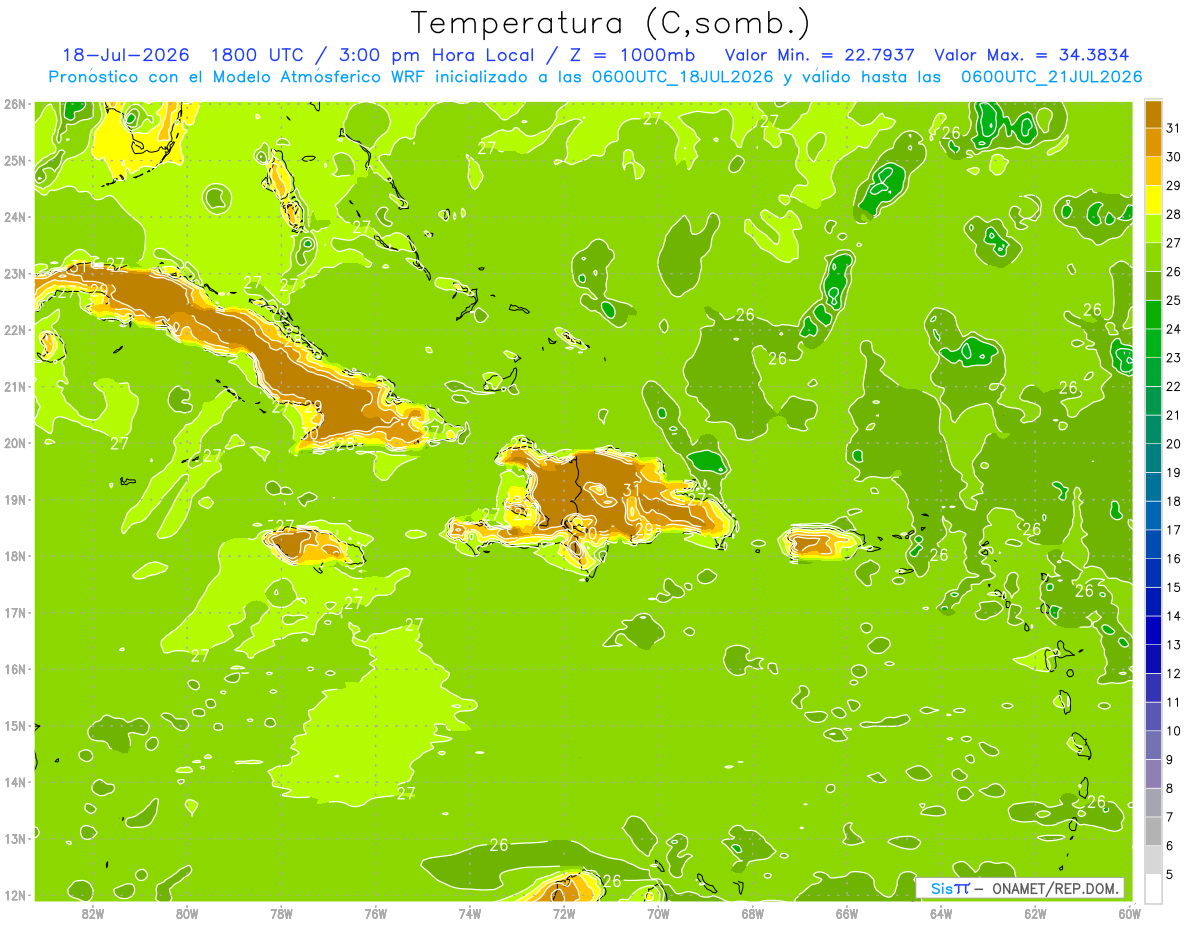Click the brown legend band above 31
Image resolution: width=1200 pixels, height=927 pixels.
[1153, 114]
